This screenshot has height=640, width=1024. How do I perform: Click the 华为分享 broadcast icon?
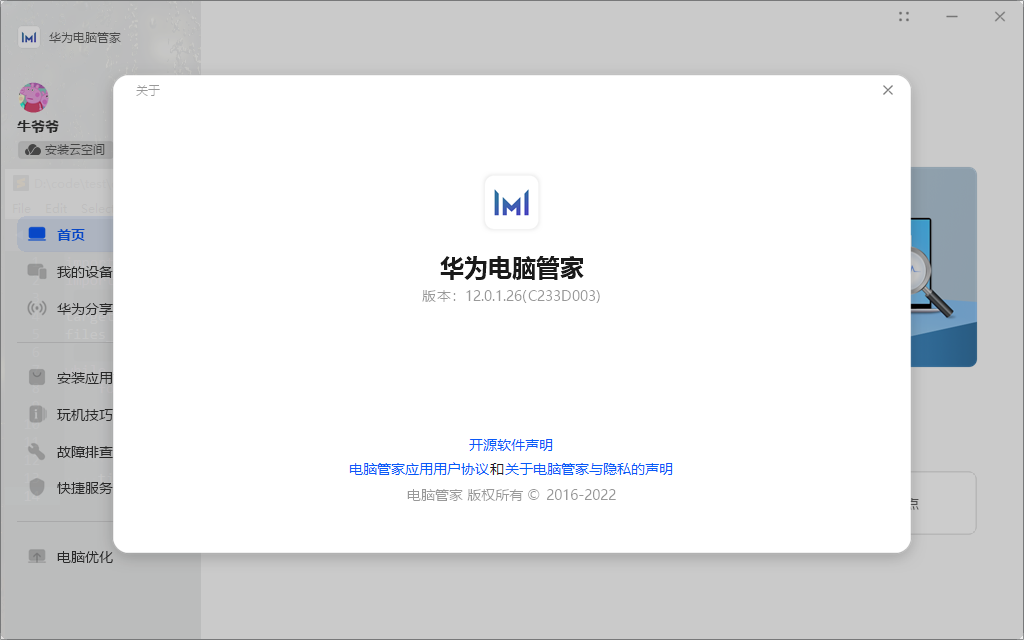pos(37,308)
